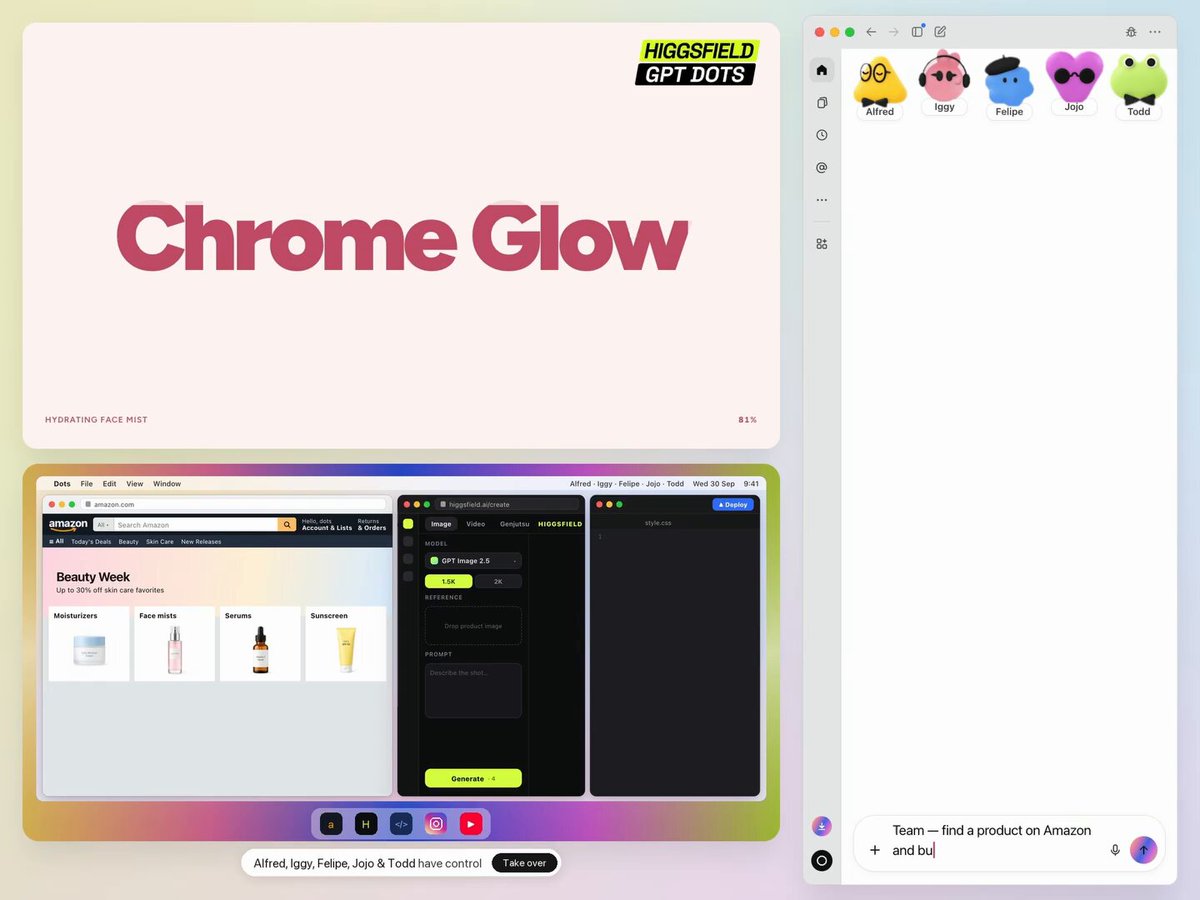
Task: Click the copy pages sidebar icon
Action: click(x=822, y=102)
